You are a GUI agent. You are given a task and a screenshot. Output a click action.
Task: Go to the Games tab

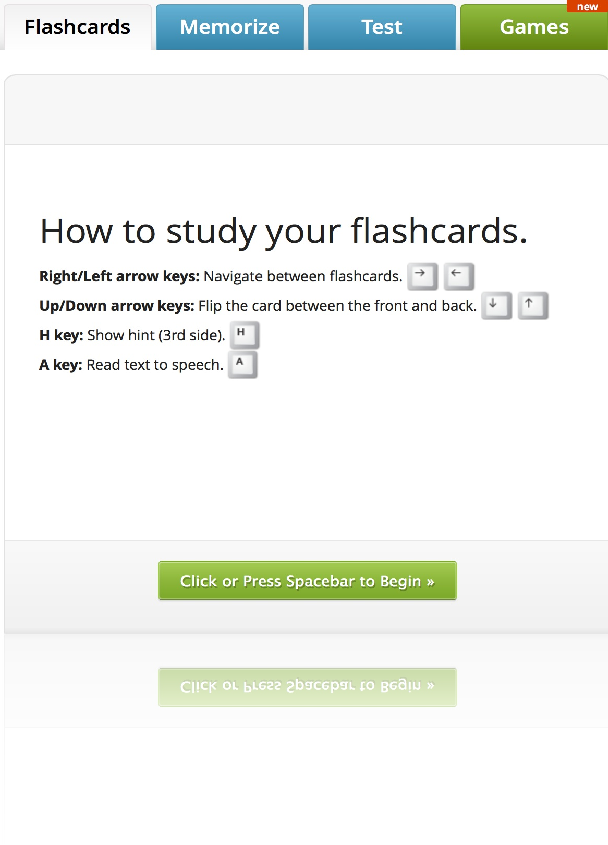click(x=533, y=27)
